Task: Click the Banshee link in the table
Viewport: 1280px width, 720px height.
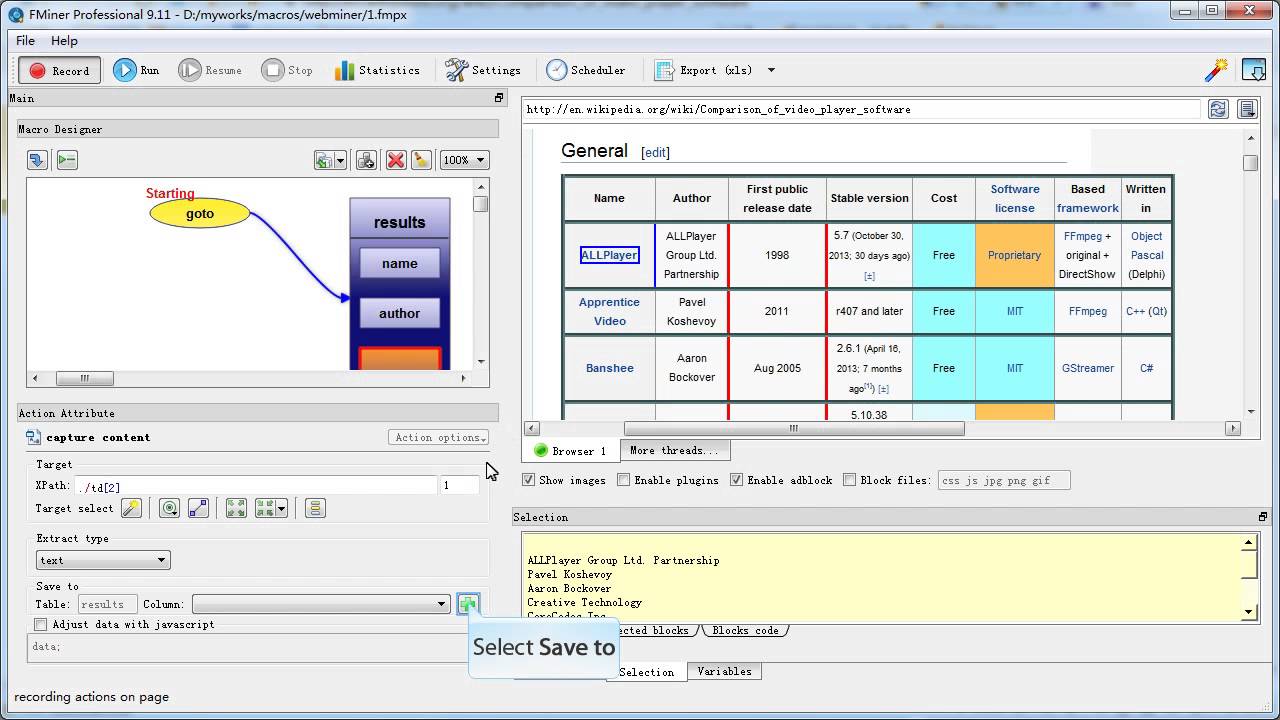Action: point(609,368)
